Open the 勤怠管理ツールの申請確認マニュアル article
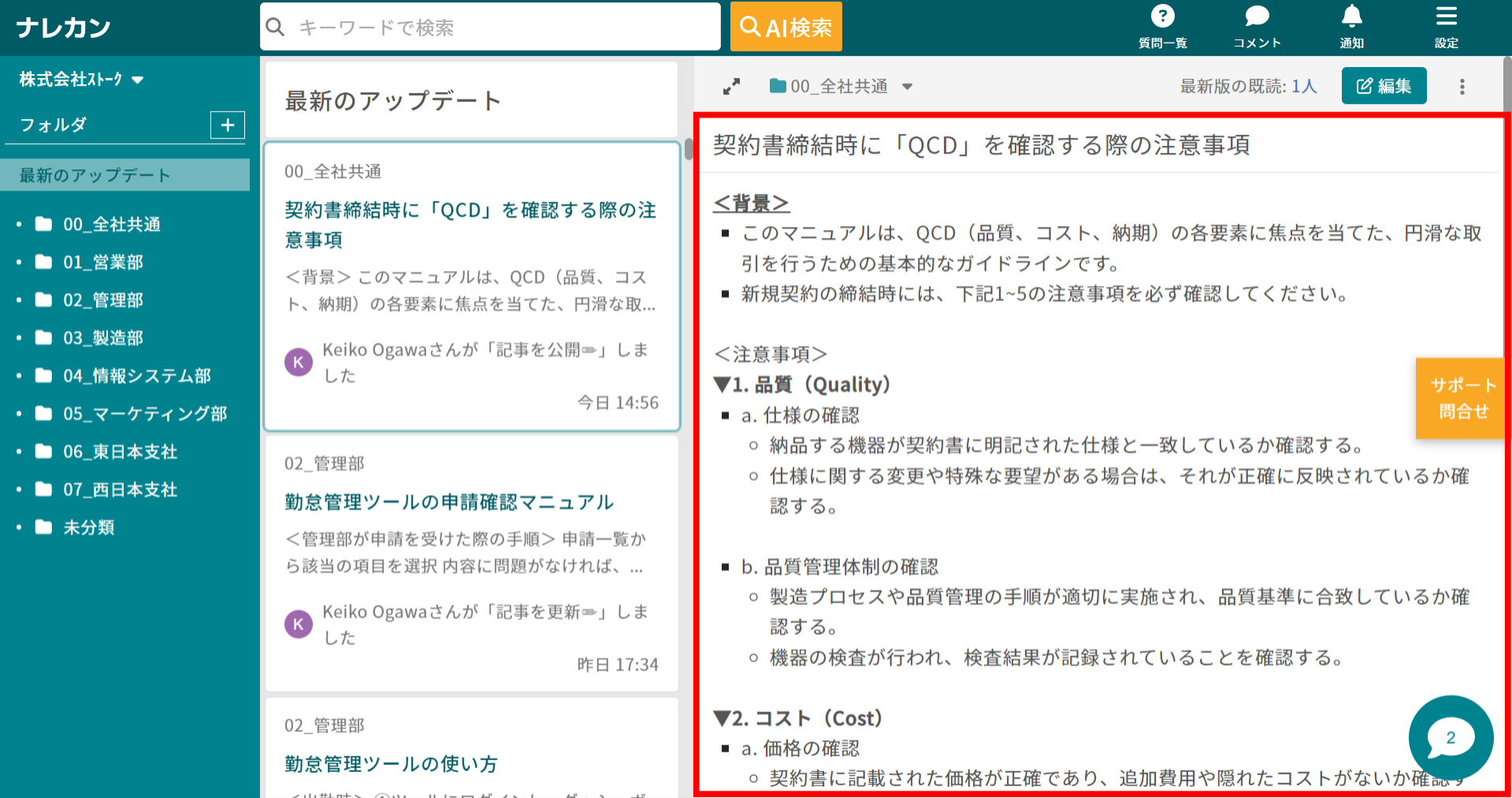Image resolution: width=1512 pixels, height=798 pixels. (449, 502)
